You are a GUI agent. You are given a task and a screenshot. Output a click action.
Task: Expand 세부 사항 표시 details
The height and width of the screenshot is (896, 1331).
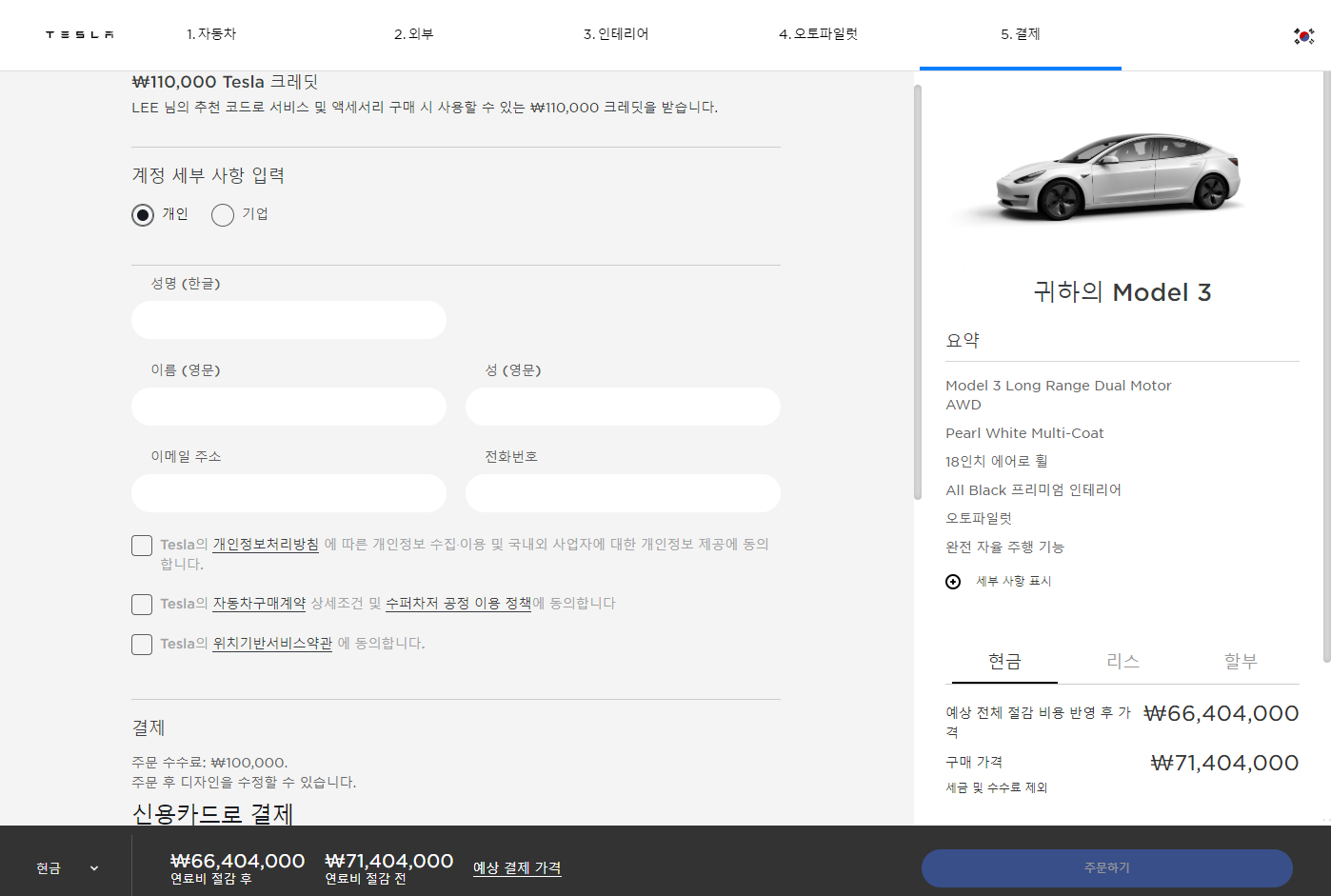(1013, 581)
